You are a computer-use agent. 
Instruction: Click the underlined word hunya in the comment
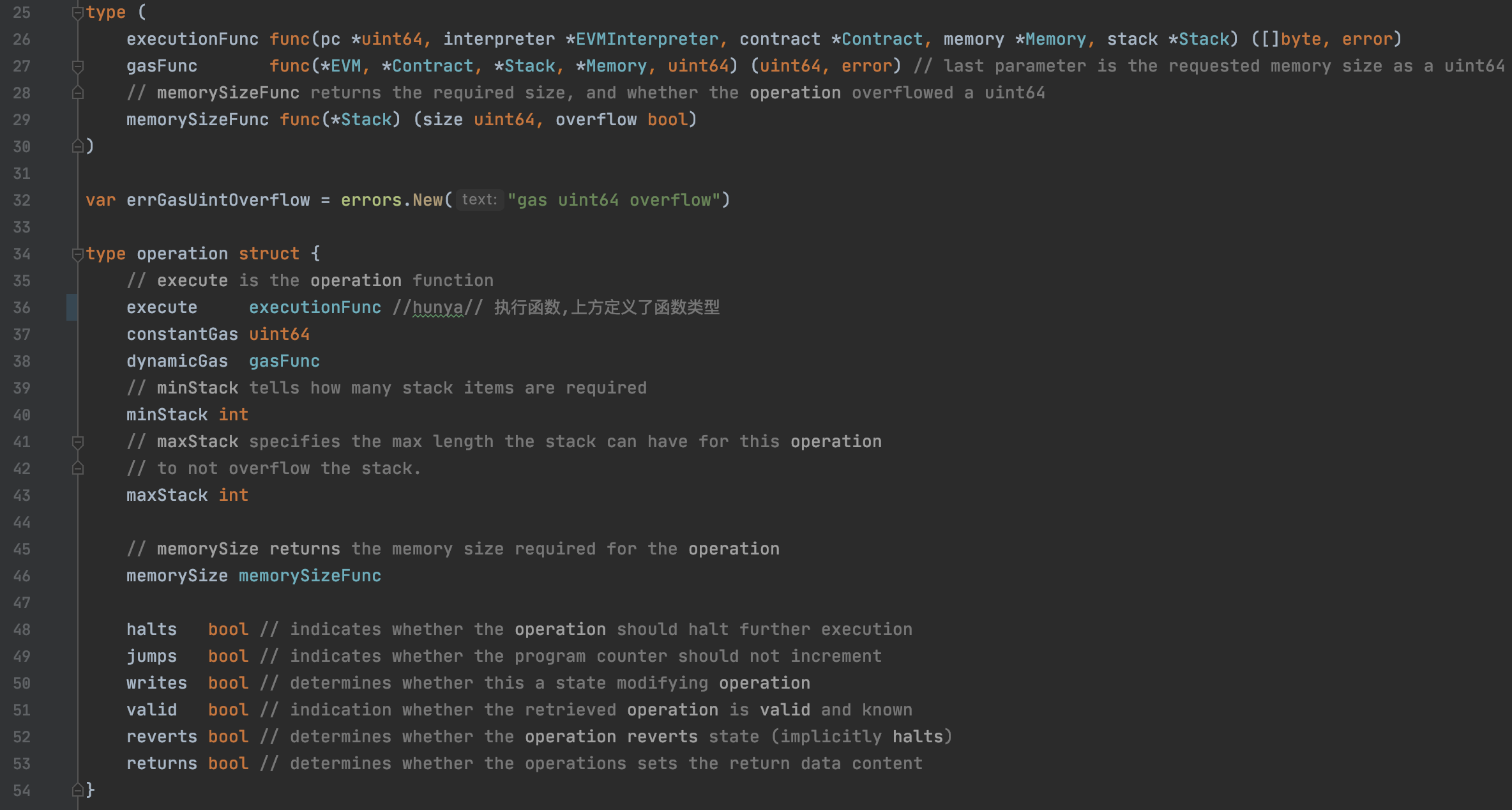click(x=438, y=308)
